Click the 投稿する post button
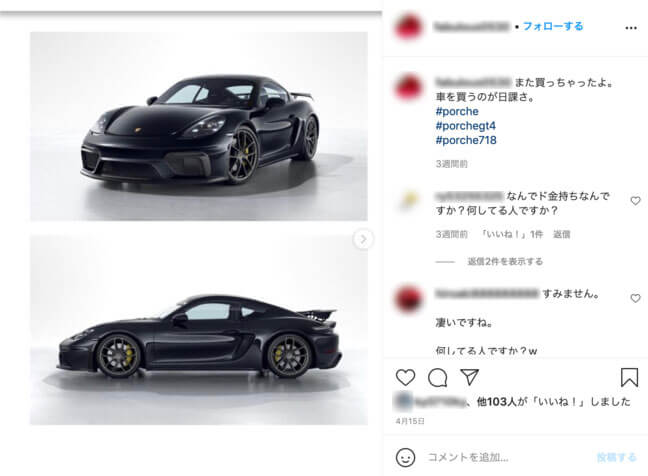Viewport: 648px width, 476px height. [616, 457]
